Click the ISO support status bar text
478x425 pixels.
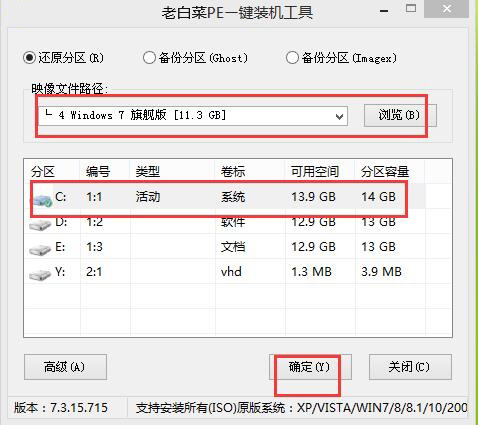click(301, 408)
